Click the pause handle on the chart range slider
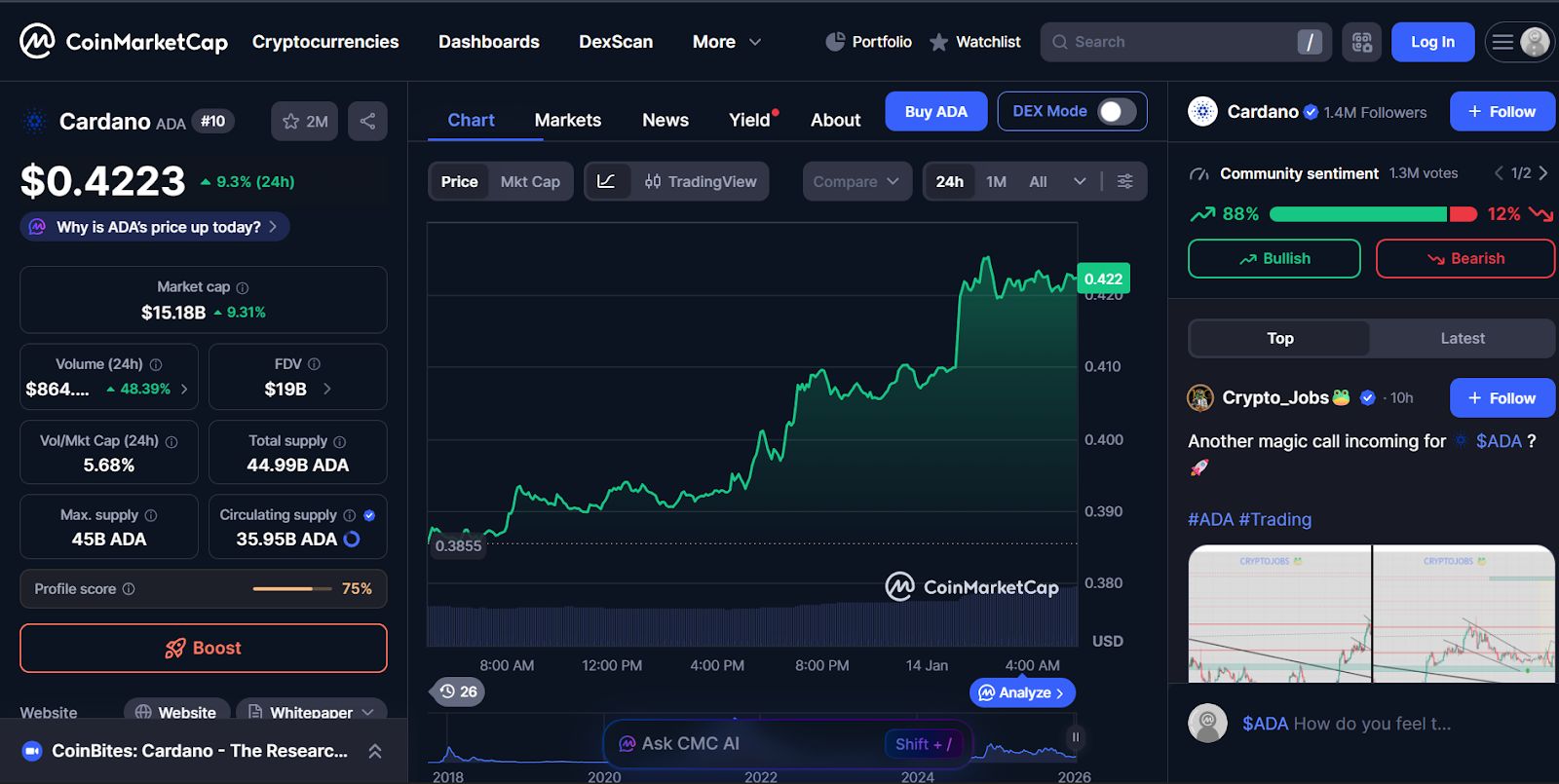The height and width of the screenshot is (784, 1559). coord(1076,737)
